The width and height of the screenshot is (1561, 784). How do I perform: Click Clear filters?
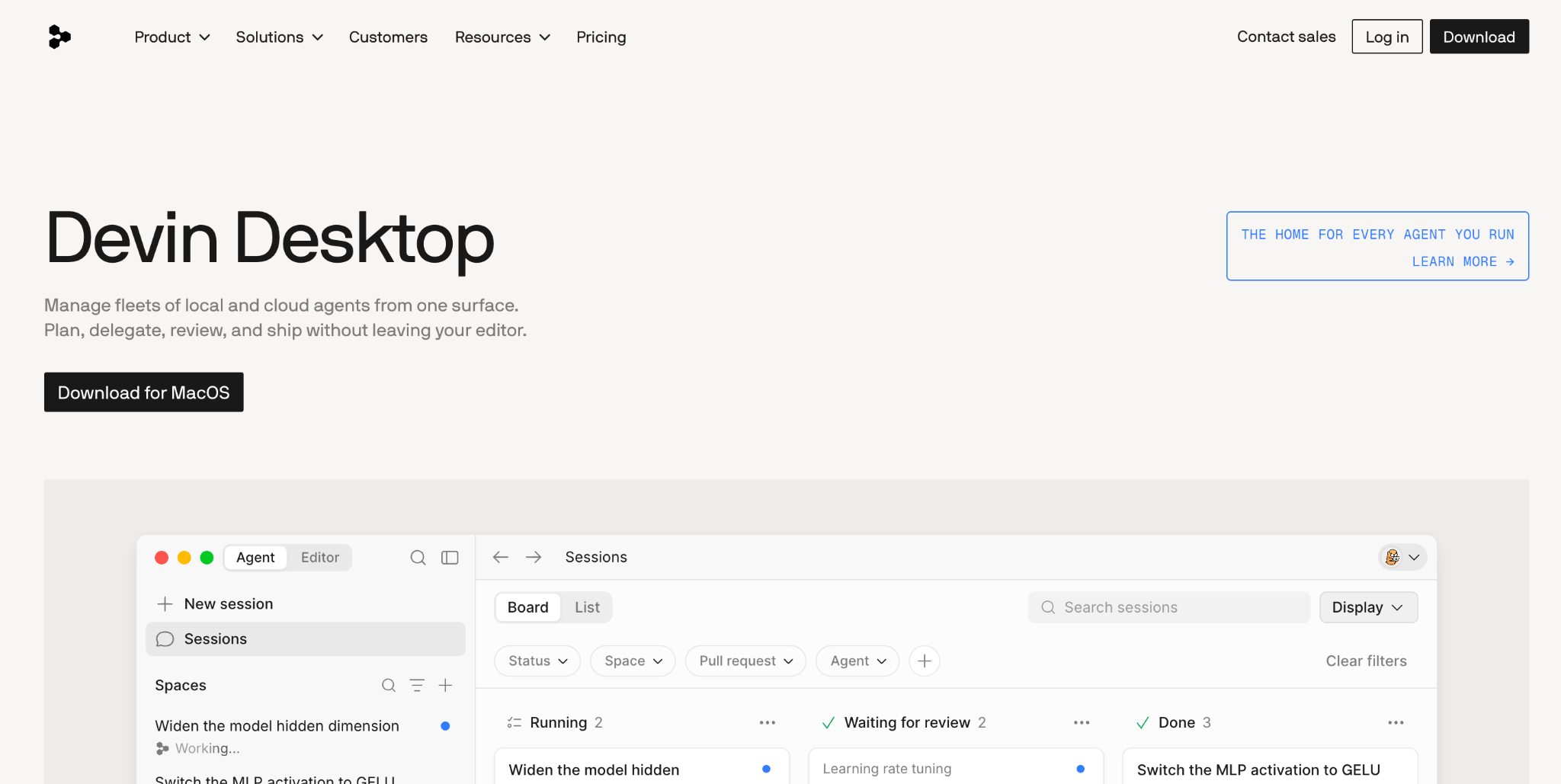click(1367, 661)
